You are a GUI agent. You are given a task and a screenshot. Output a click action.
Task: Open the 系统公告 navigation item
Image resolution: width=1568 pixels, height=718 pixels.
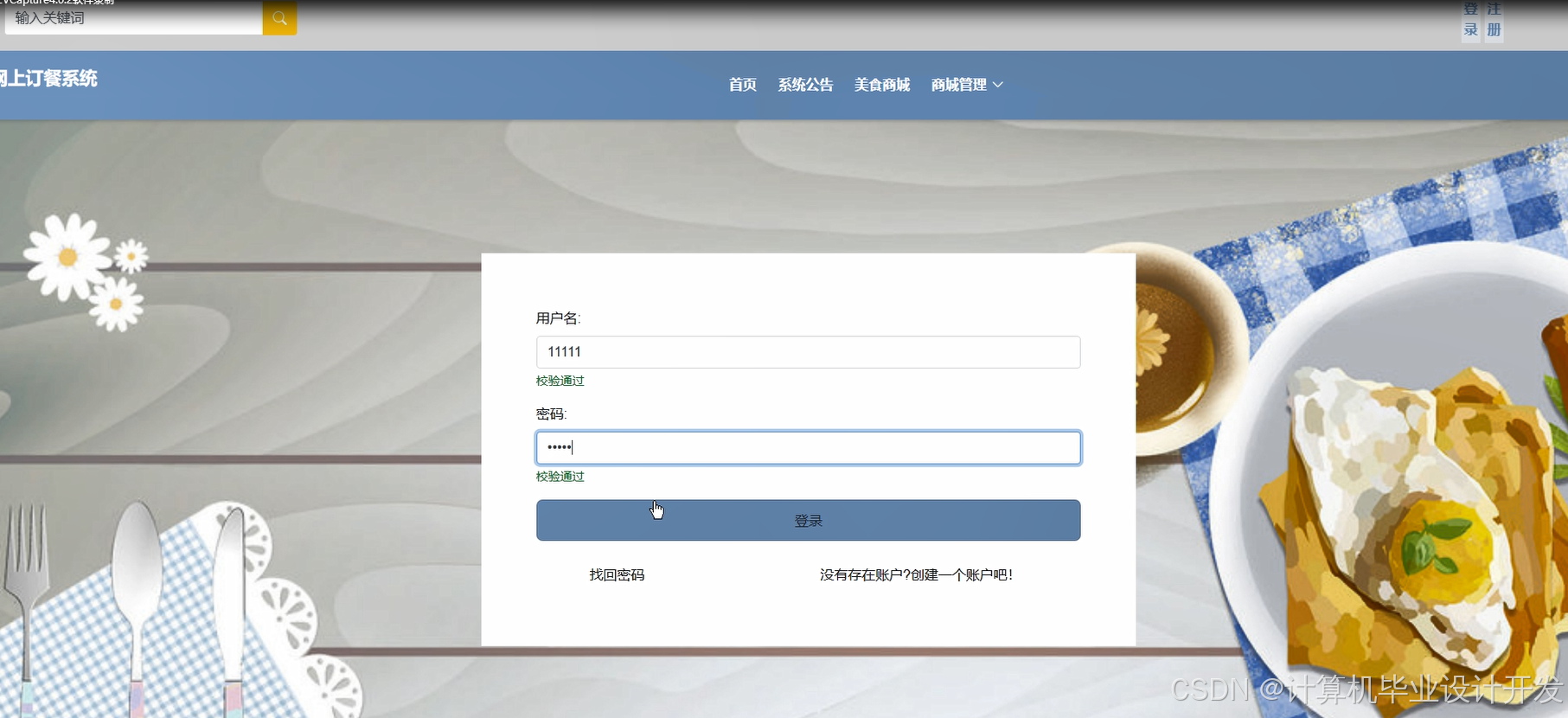805,85
